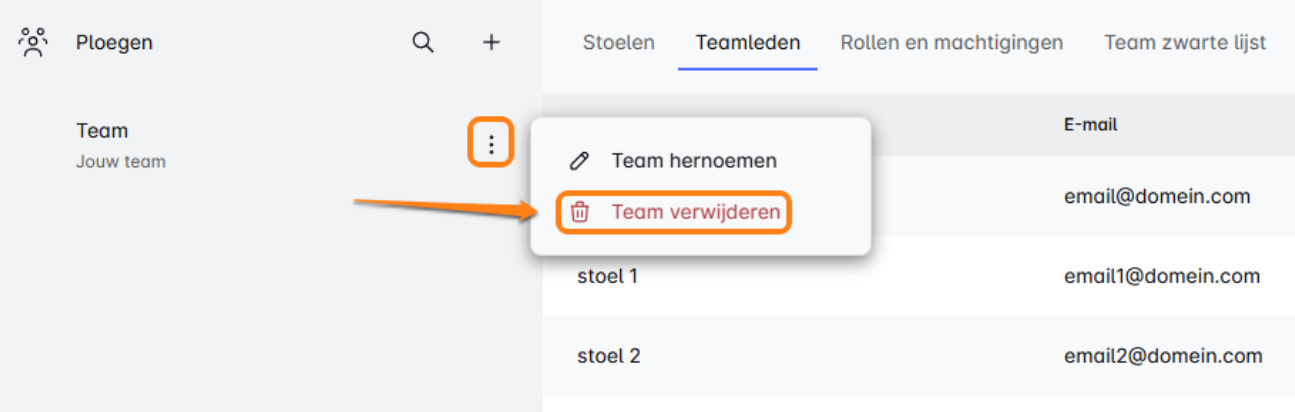1295x412 pixels.
Task: Select the stoel 1 row
Action: click(607, 276)
